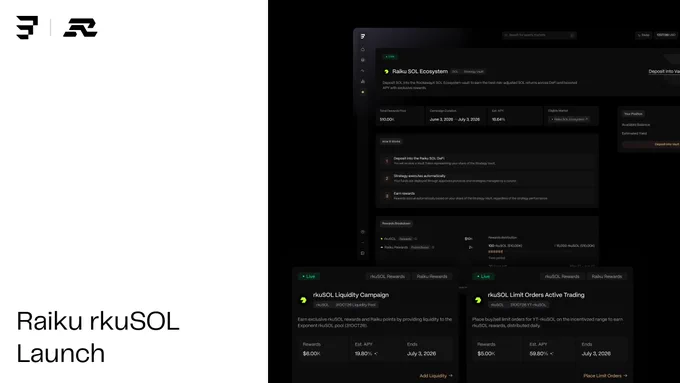The image size is (680, 383).
Task: Open the app logo atop the sidebar
Action: pyautogui.click(x=363, y=36)
